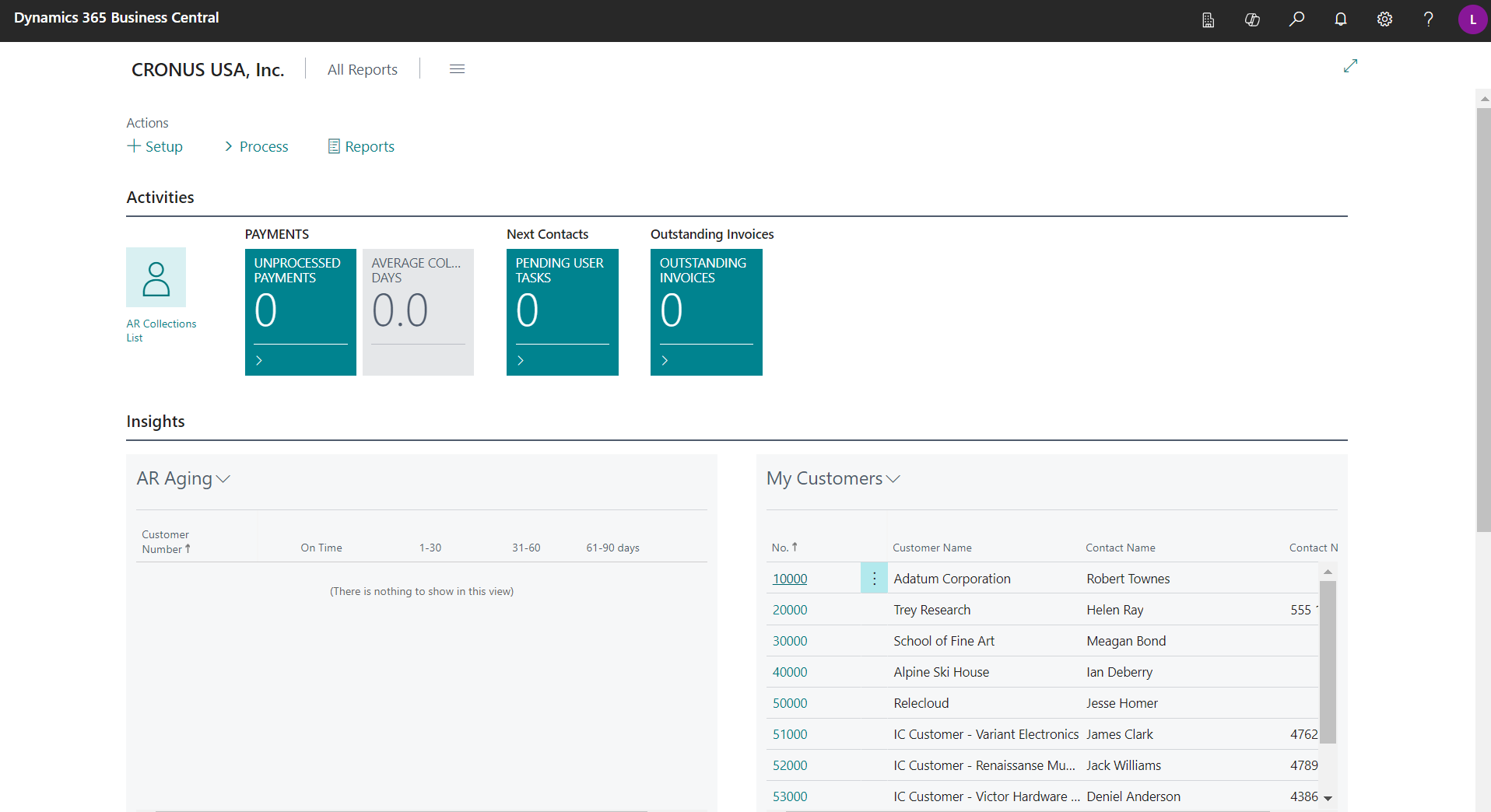The width and height of the screenshot is (1491, 812).
Task: Open the settings gear
Action: [1384, 19]
